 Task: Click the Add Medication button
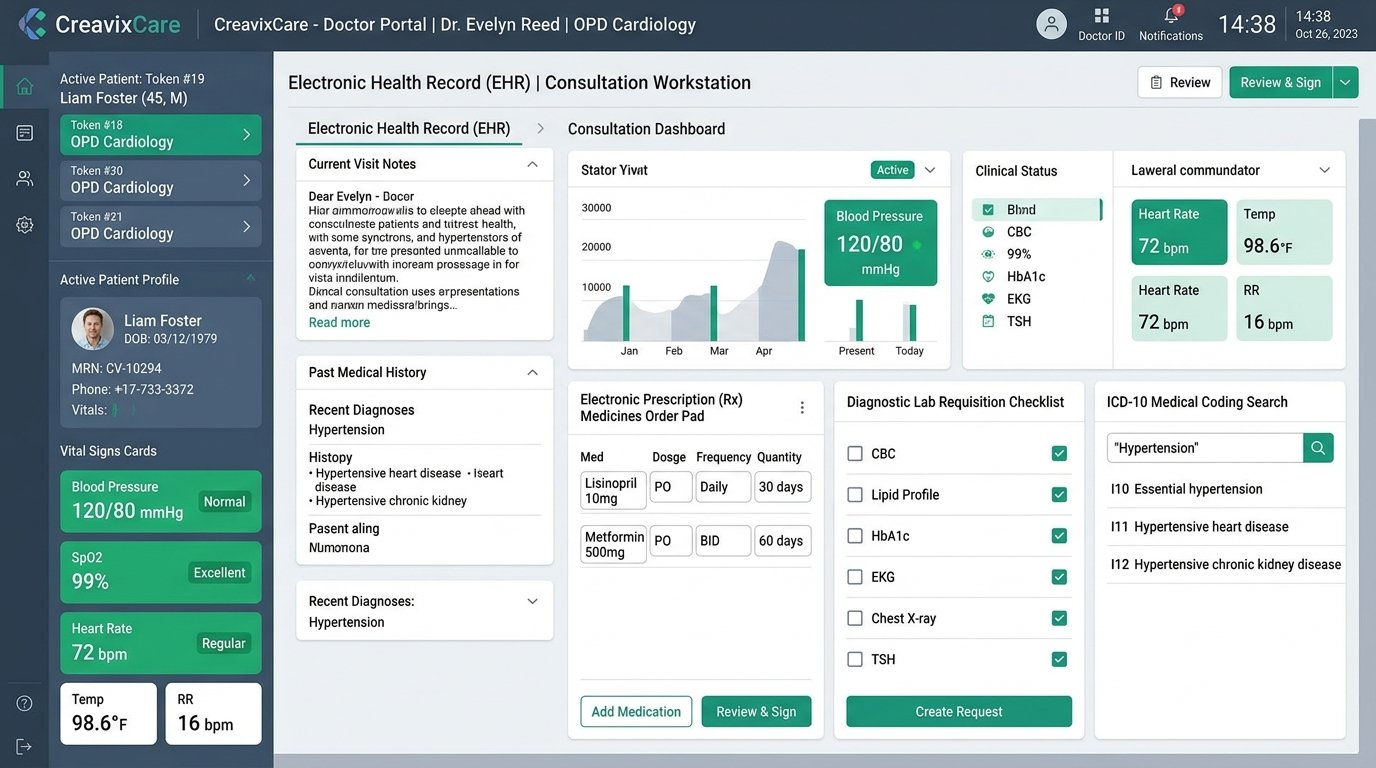click(x=636, y=712)
